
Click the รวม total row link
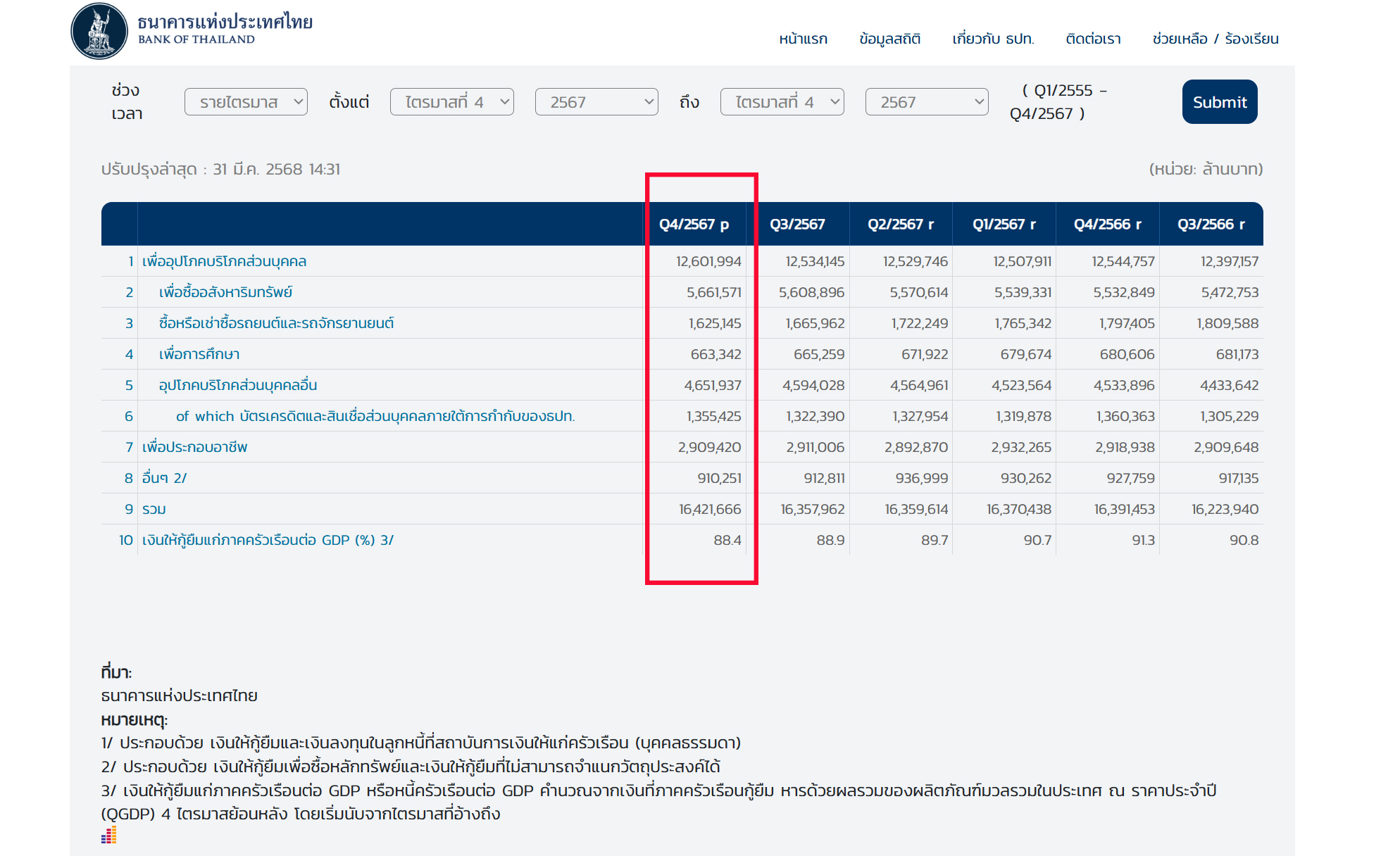154,509
